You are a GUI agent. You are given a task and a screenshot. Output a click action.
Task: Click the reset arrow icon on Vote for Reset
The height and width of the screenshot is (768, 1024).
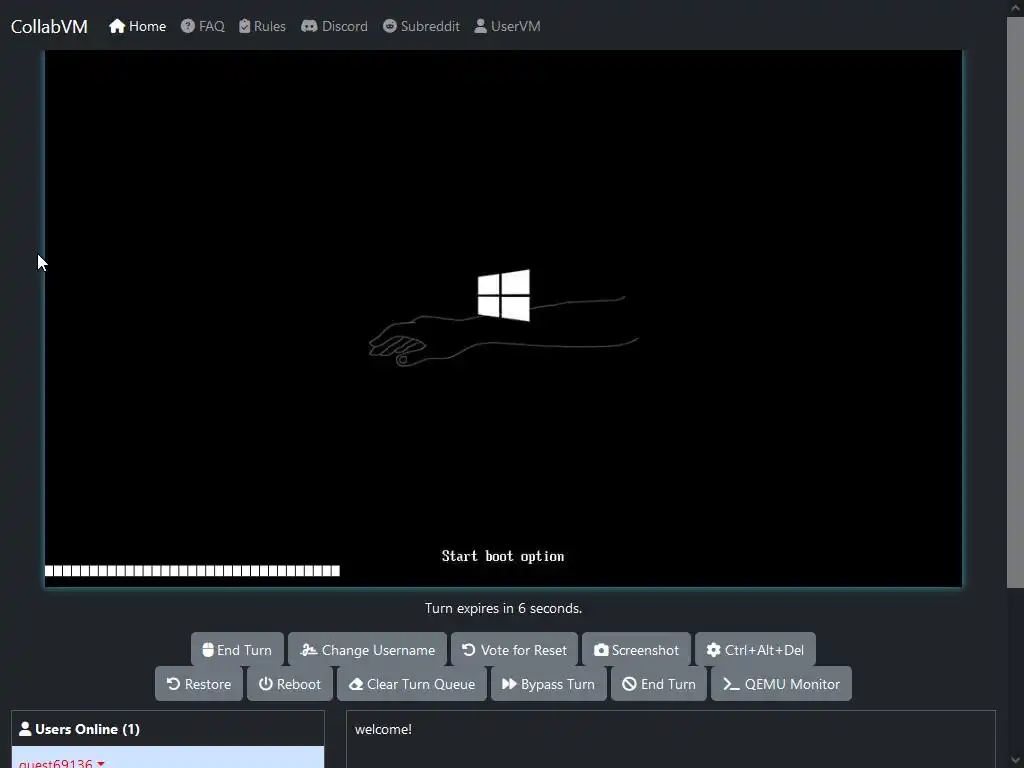pyautogui.click(x=468, y=650)
